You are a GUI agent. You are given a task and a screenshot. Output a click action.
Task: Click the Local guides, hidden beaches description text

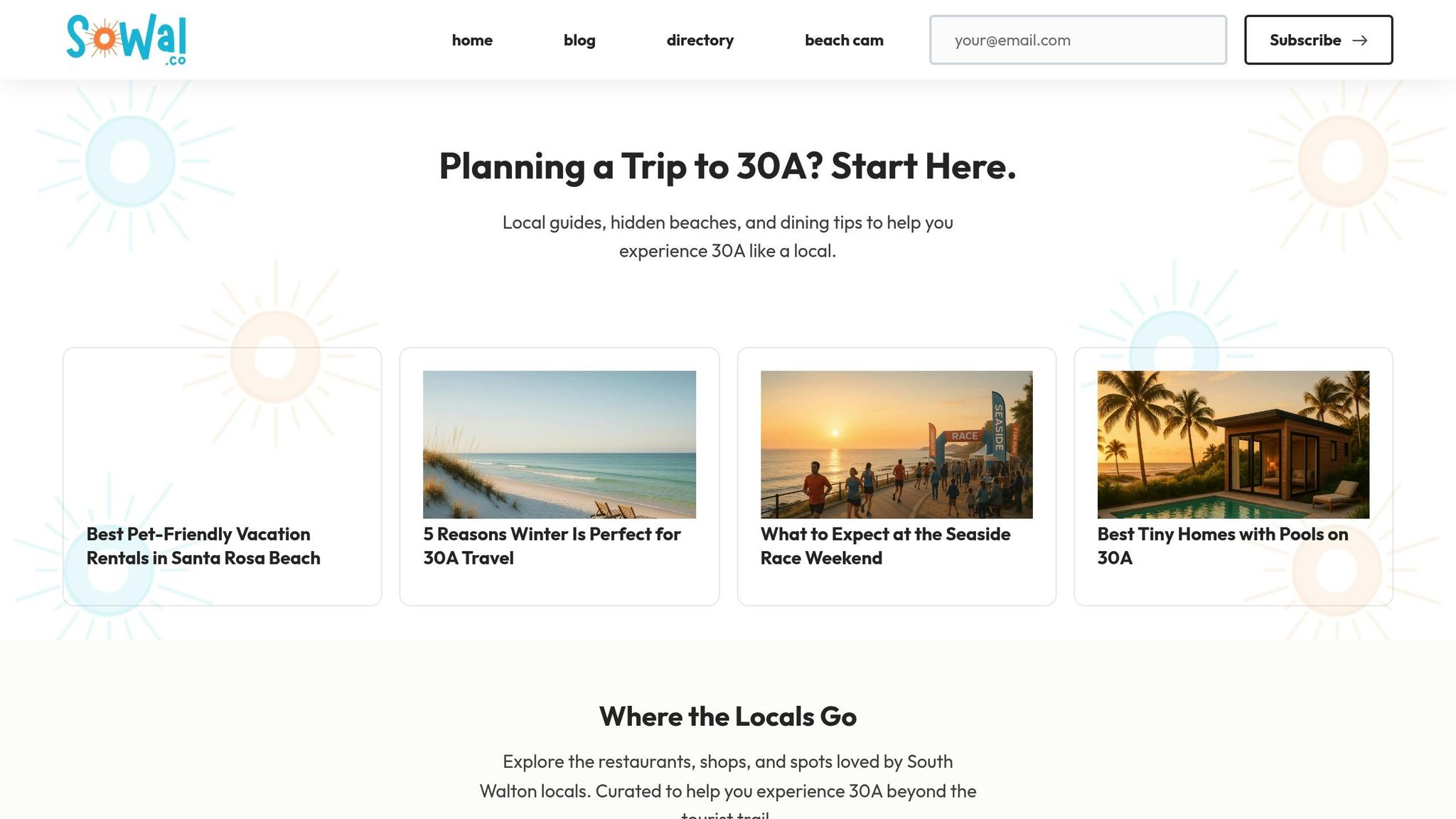[727, 237]
